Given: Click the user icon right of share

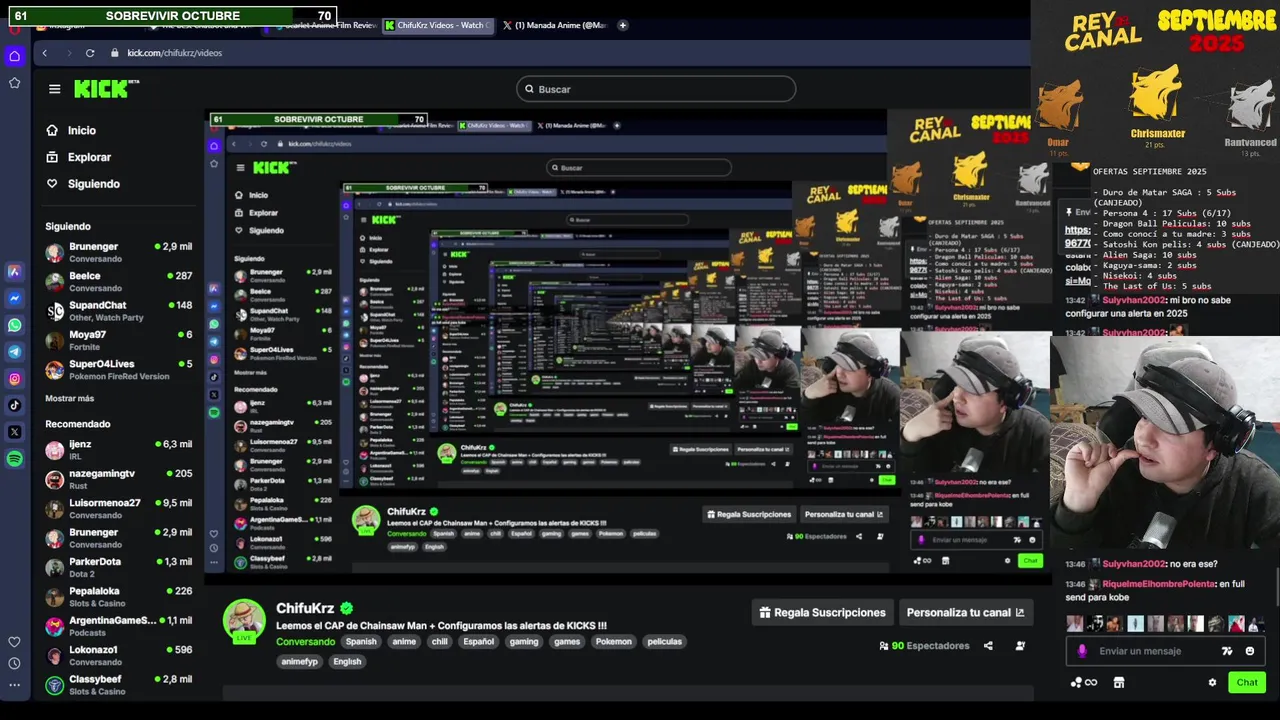Looking at the screenshot, I should [1020, 646].
